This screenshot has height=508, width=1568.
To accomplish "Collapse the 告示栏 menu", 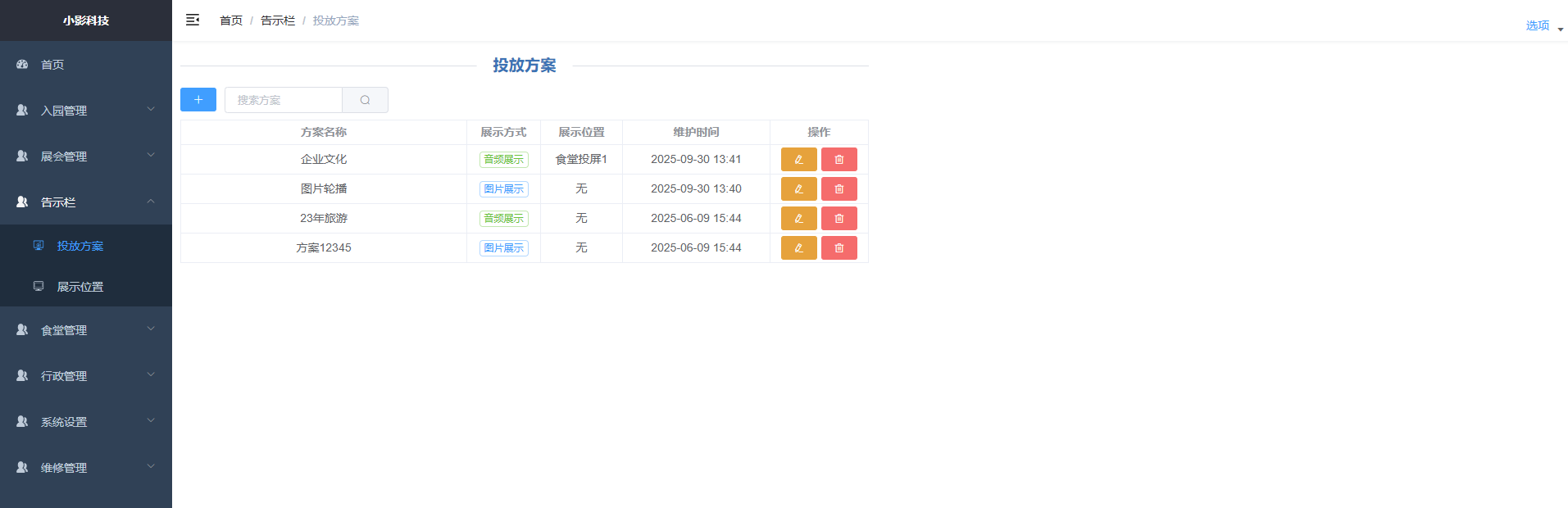I will [86, 202].
